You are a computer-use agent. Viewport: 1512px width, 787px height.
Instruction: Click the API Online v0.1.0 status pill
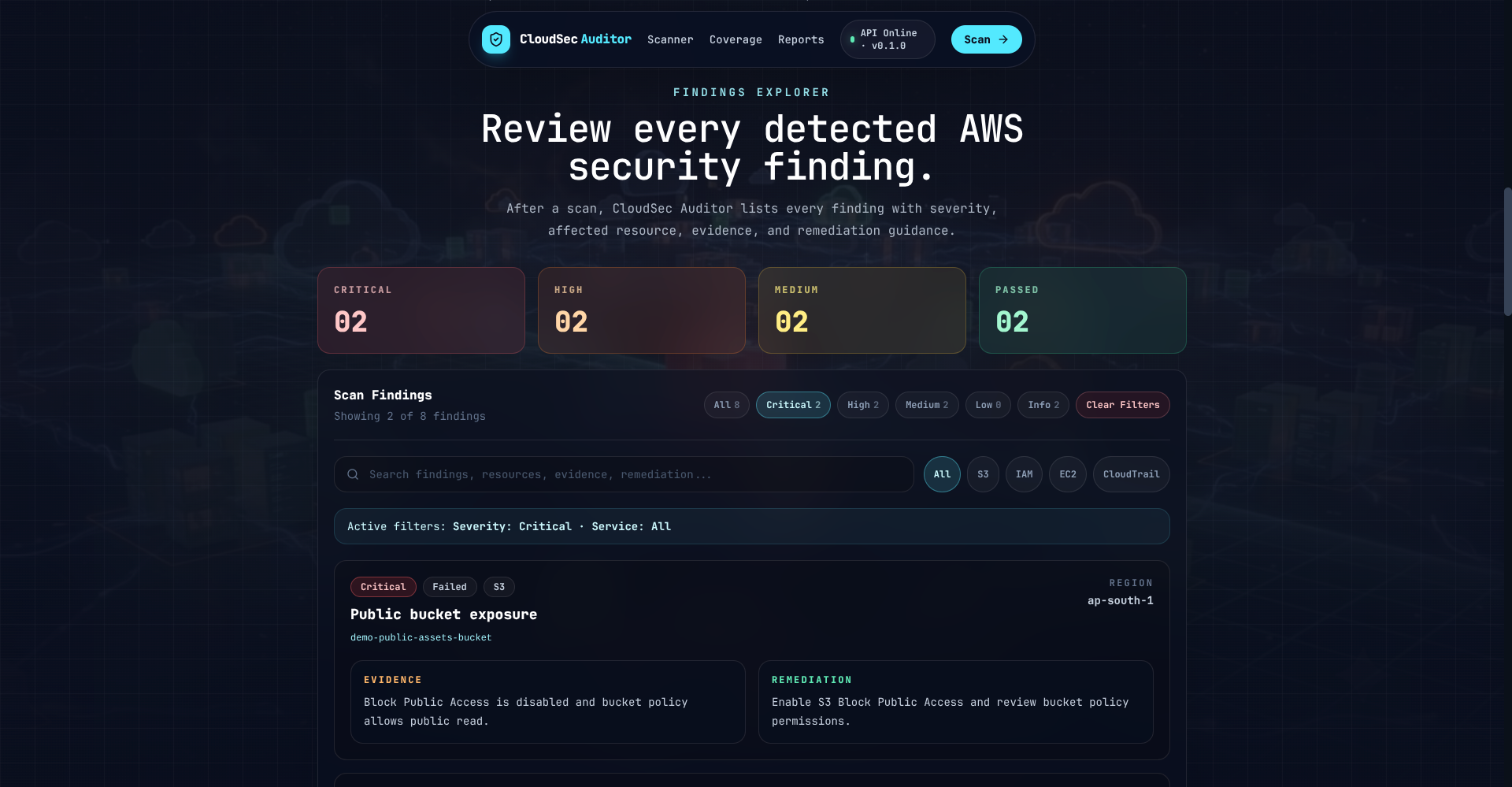click(888, 39)
